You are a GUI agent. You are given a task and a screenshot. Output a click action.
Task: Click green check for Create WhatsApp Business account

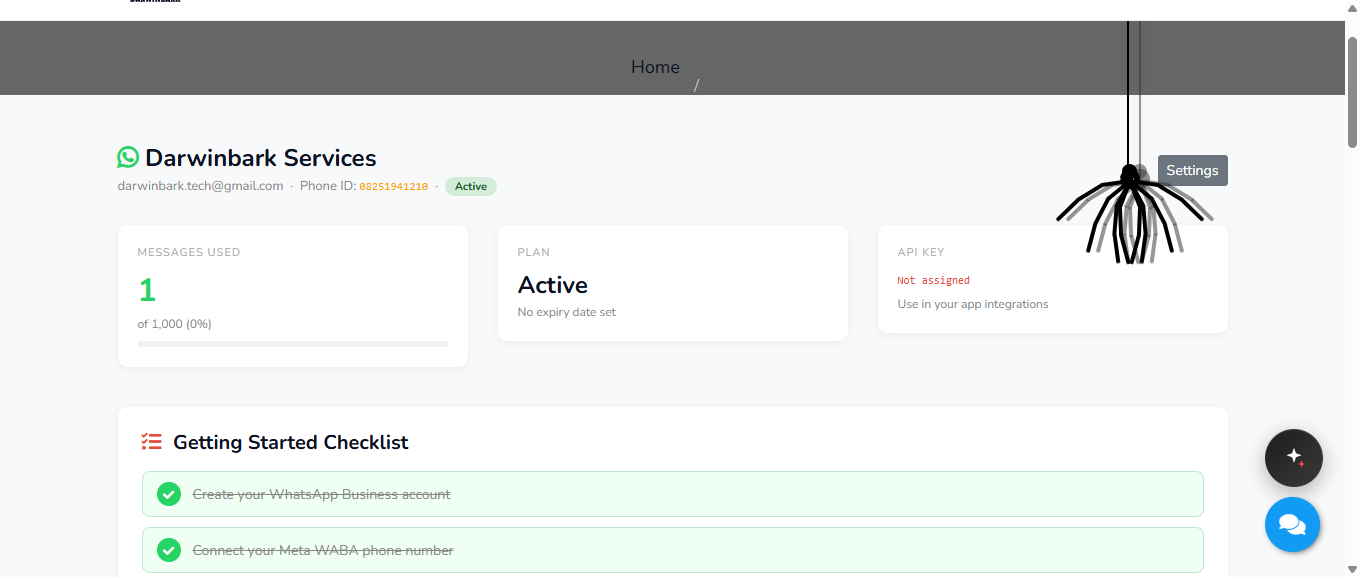[x=169, y=494]
